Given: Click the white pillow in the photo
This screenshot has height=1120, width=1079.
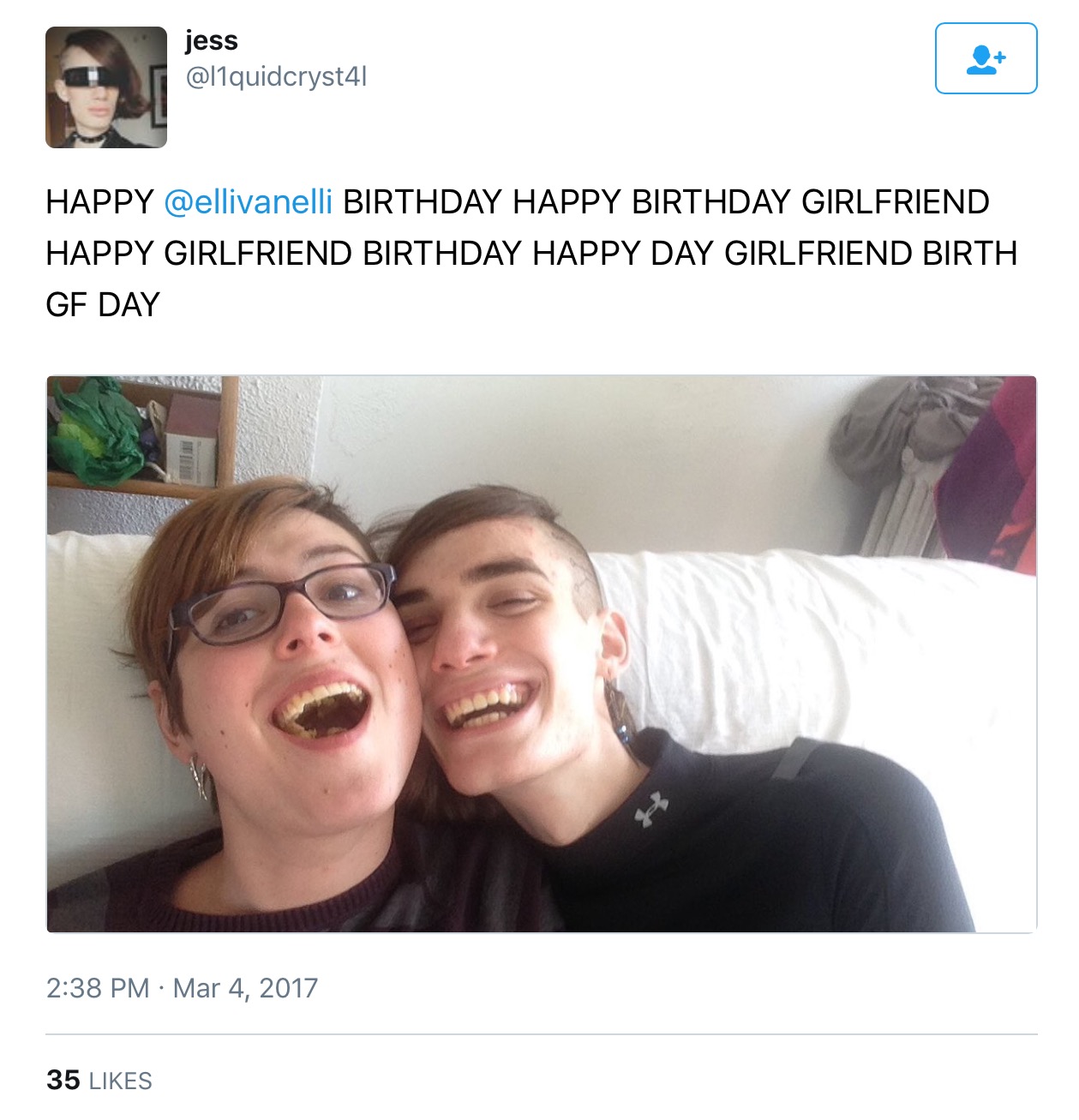Looking at the screenshot, I should pyautogui.click(x=814, y=651).
